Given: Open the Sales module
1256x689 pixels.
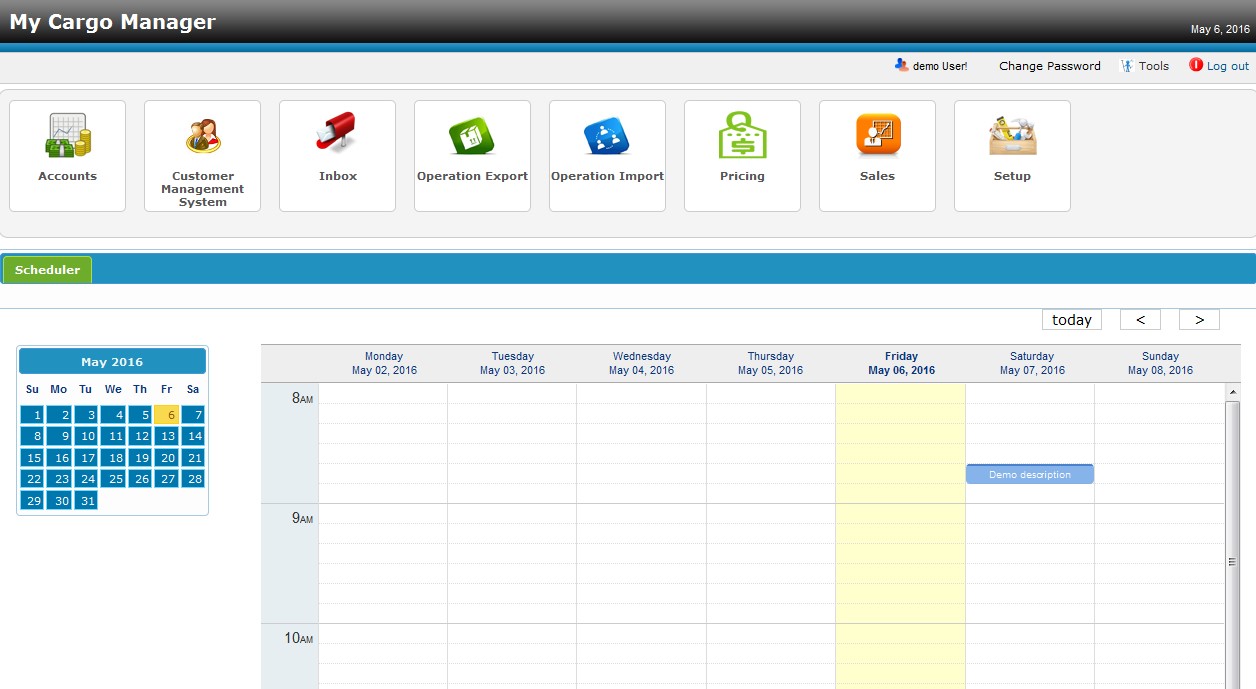Looking at the screenshot, I should coord(877,155).
